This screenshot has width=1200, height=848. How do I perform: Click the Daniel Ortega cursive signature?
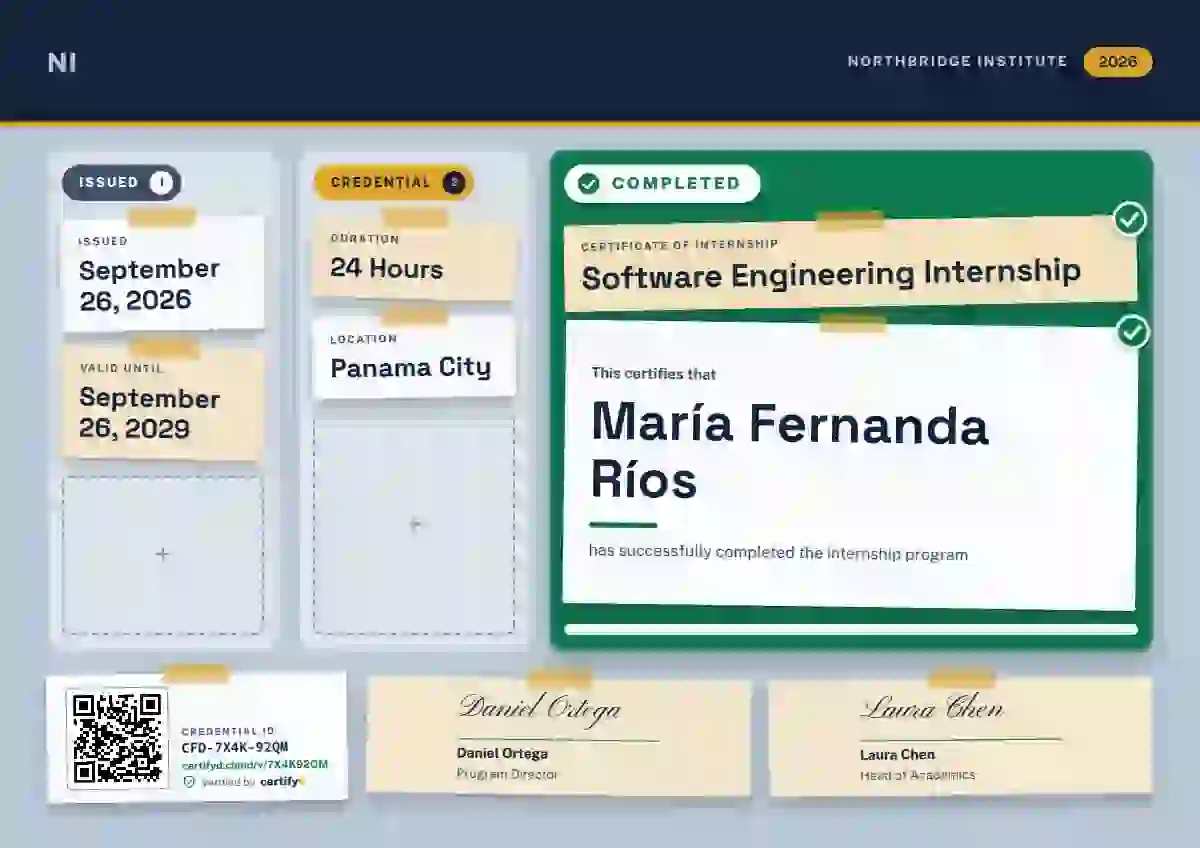click(540, 709)
